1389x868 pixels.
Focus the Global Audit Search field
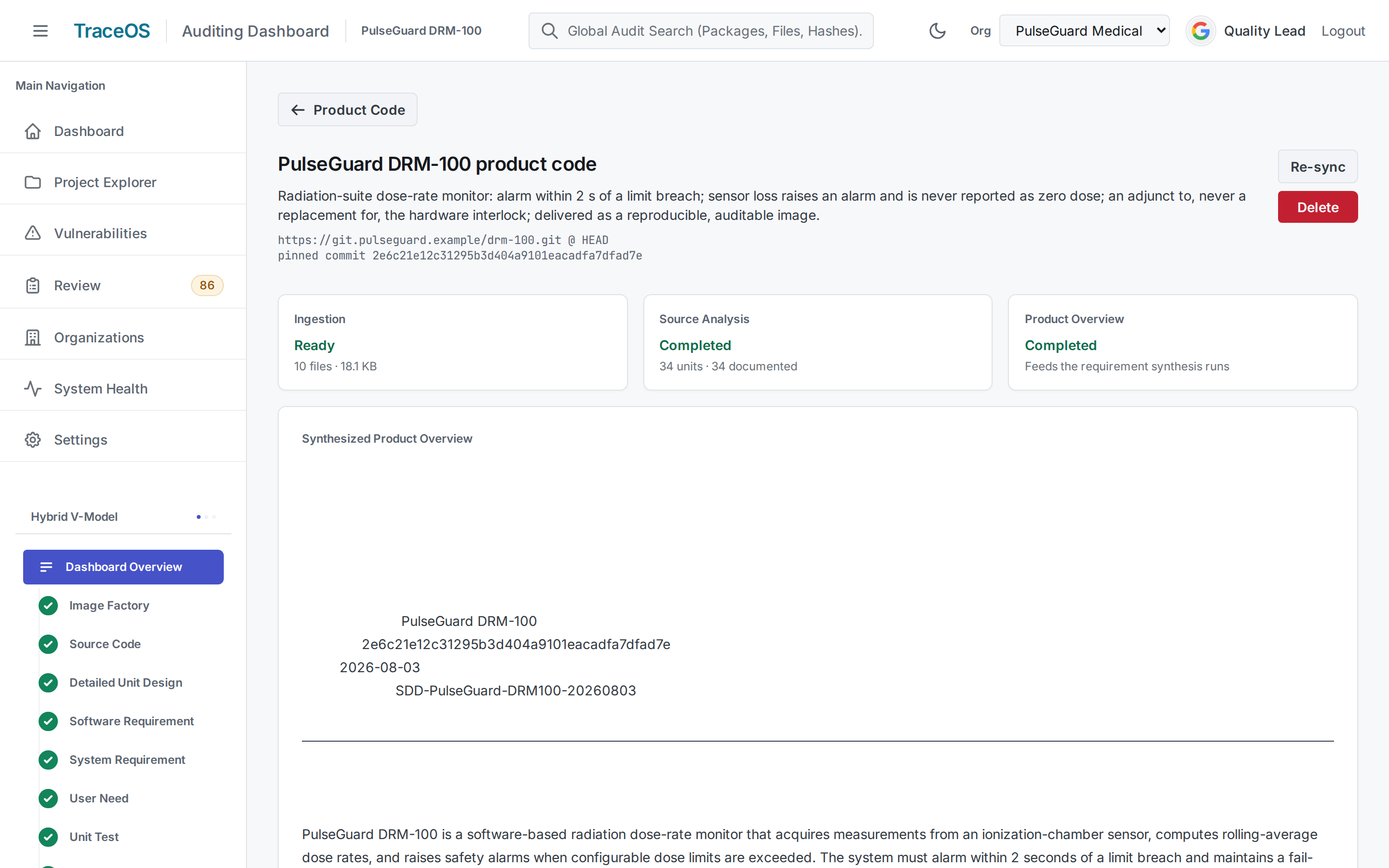(701, 31)
